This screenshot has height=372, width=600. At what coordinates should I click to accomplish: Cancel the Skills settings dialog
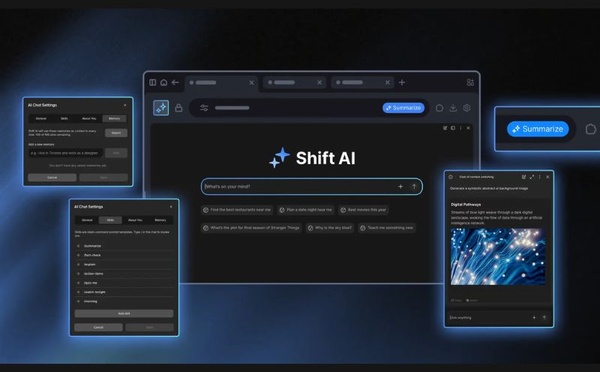[x=98, y=327]
